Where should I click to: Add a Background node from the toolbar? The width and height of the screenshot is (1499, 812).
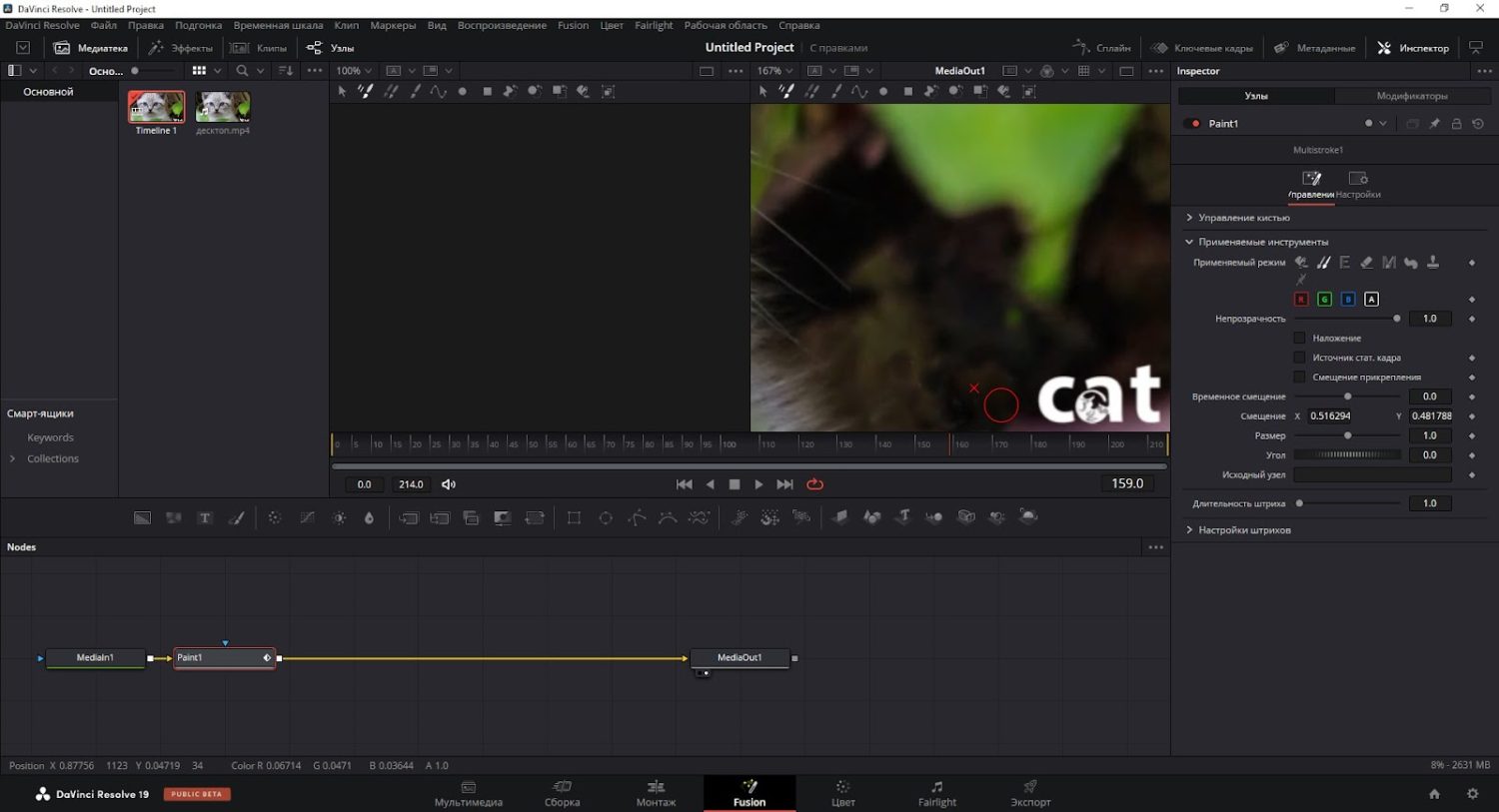(143, 517)
